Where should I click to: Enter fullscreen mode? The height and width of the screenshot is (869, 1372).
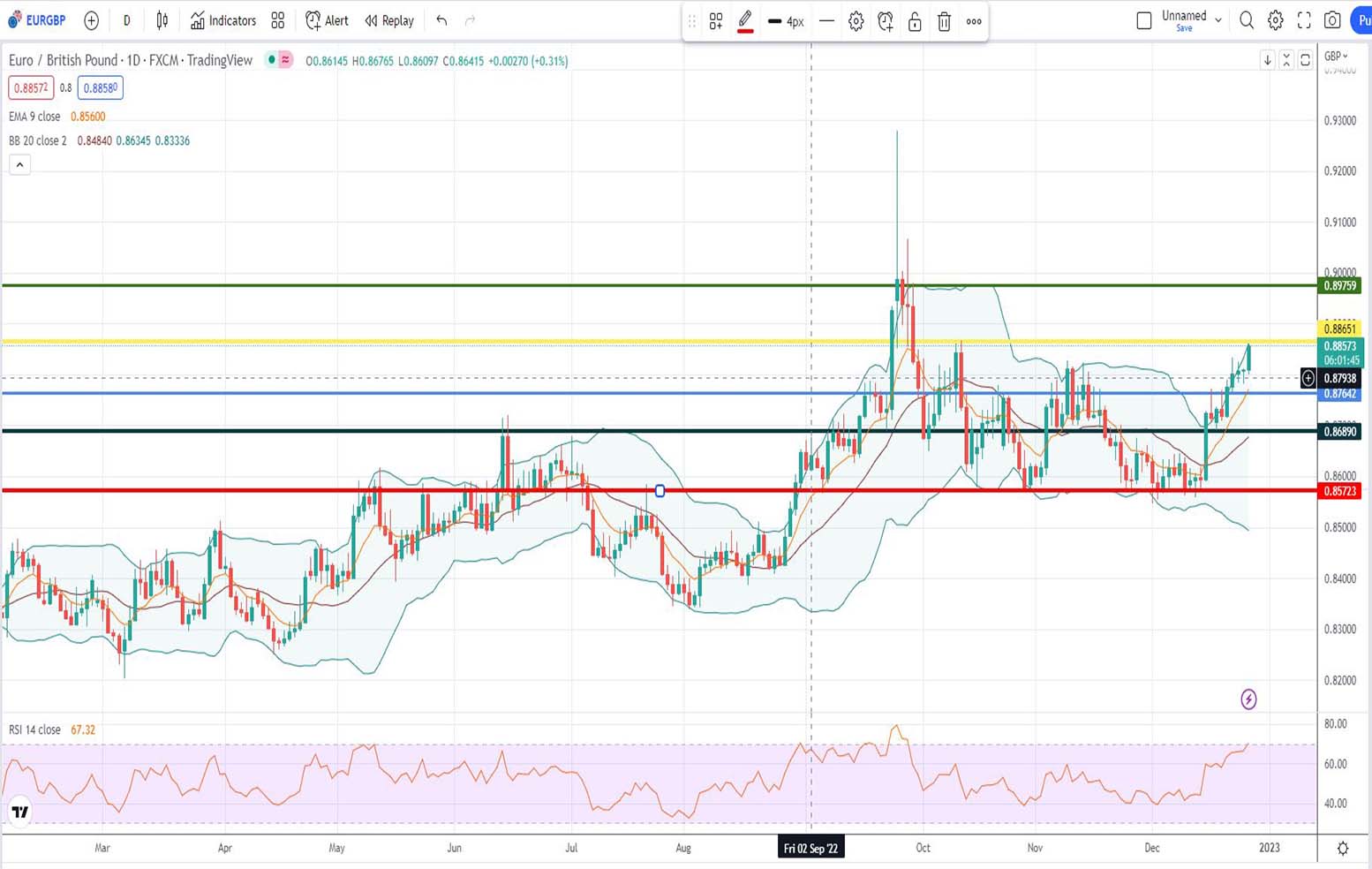coord(1304,20)
